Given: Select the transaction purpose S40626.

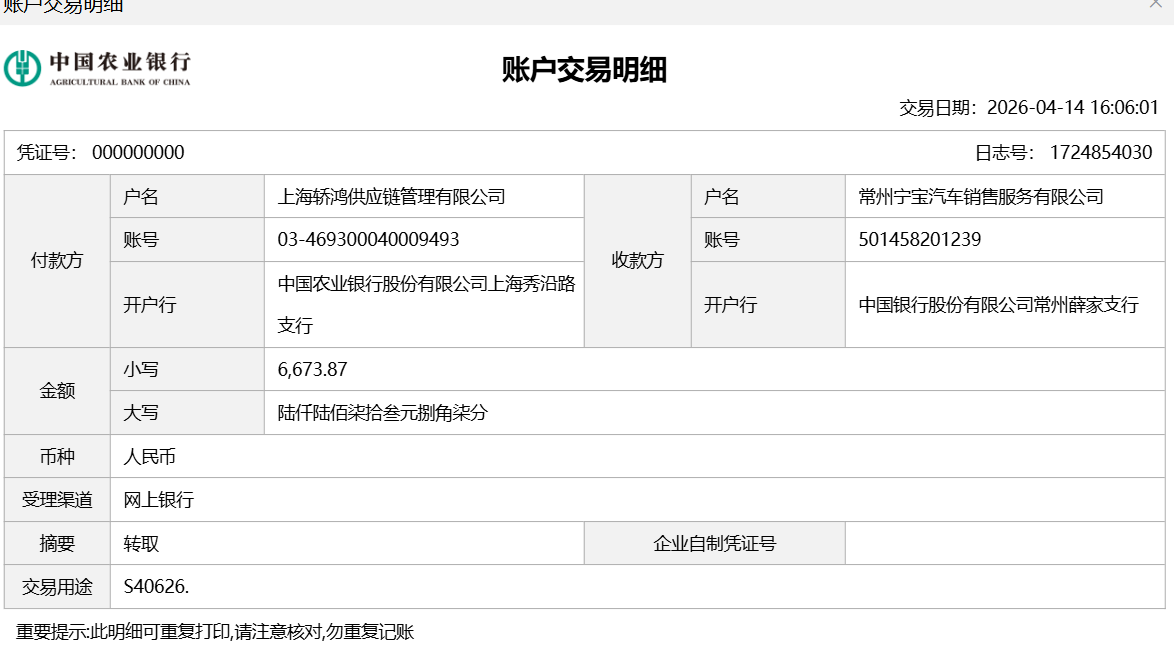Looking at the screenshot, I should coord(156,587).
